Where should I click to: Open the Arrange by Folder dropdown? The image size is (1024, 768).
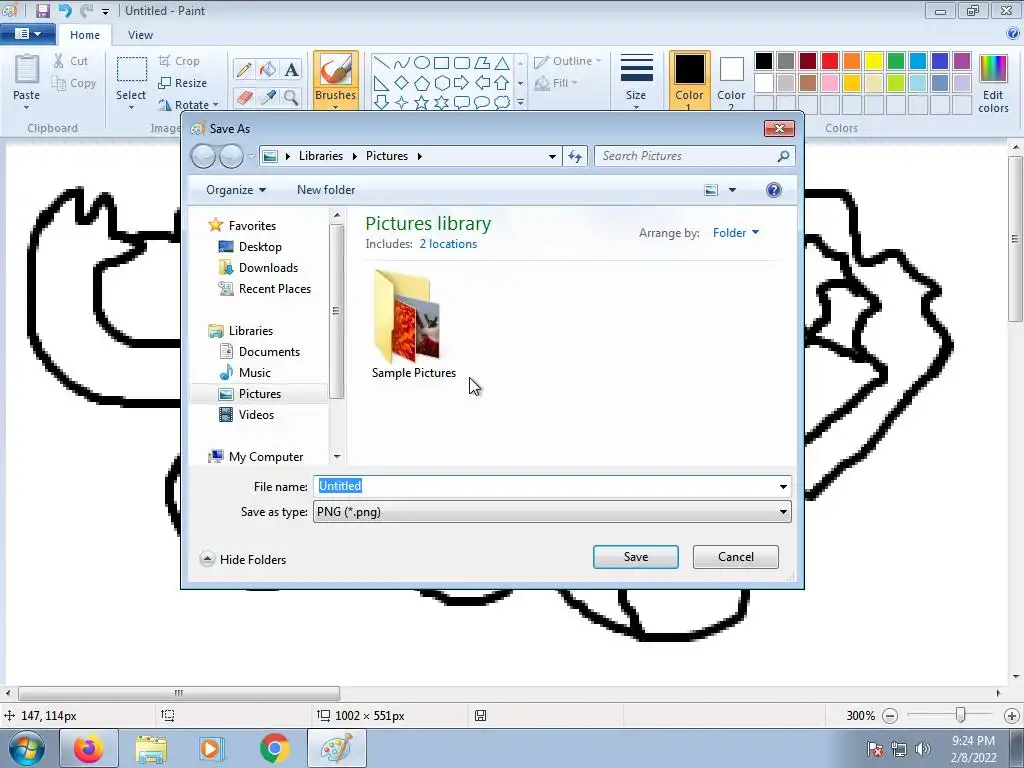(x=736, y=232)
